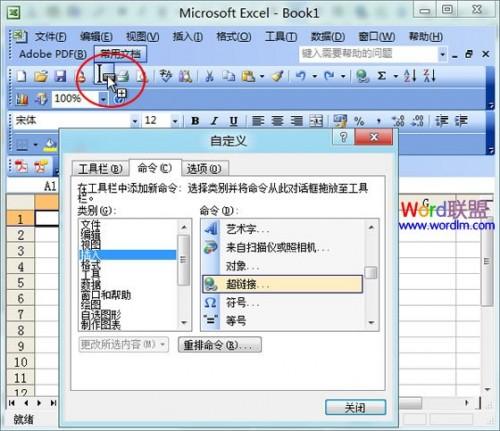Select the 符号... command

(282, 303)
